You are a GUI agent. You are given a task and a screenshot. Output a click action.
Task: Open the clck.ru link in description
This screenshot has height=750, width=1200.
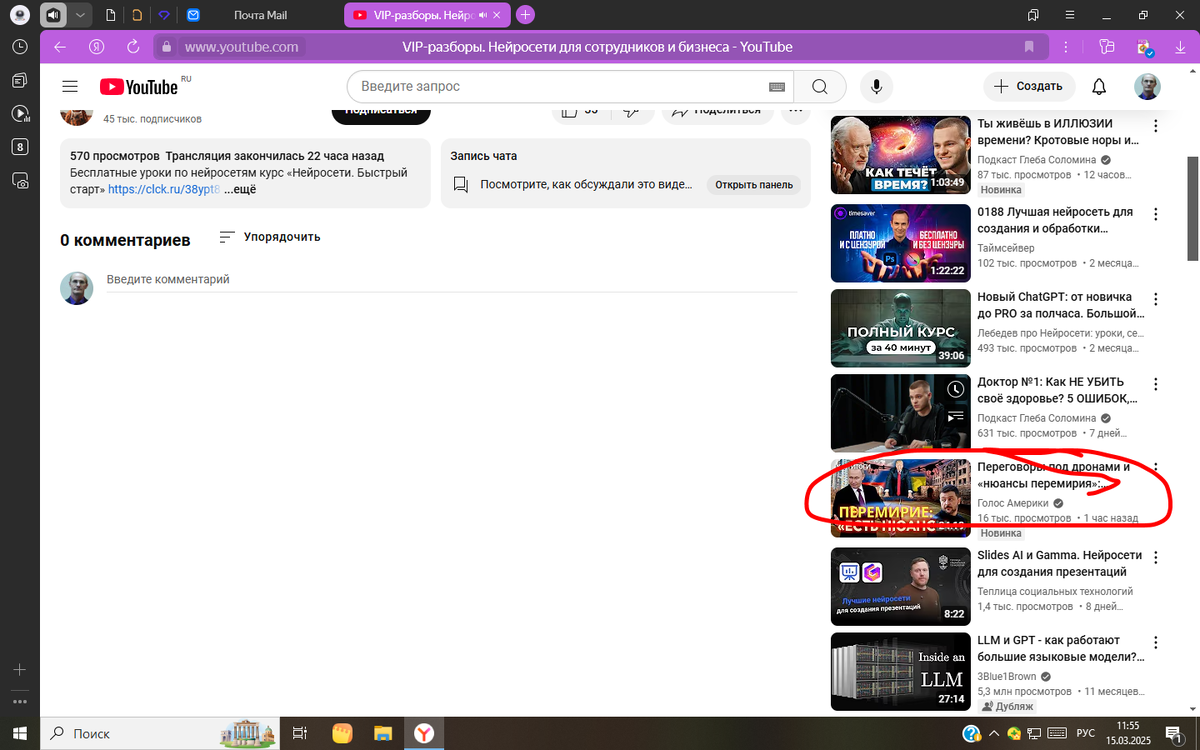pyautogui.click(x=163, y=189)
